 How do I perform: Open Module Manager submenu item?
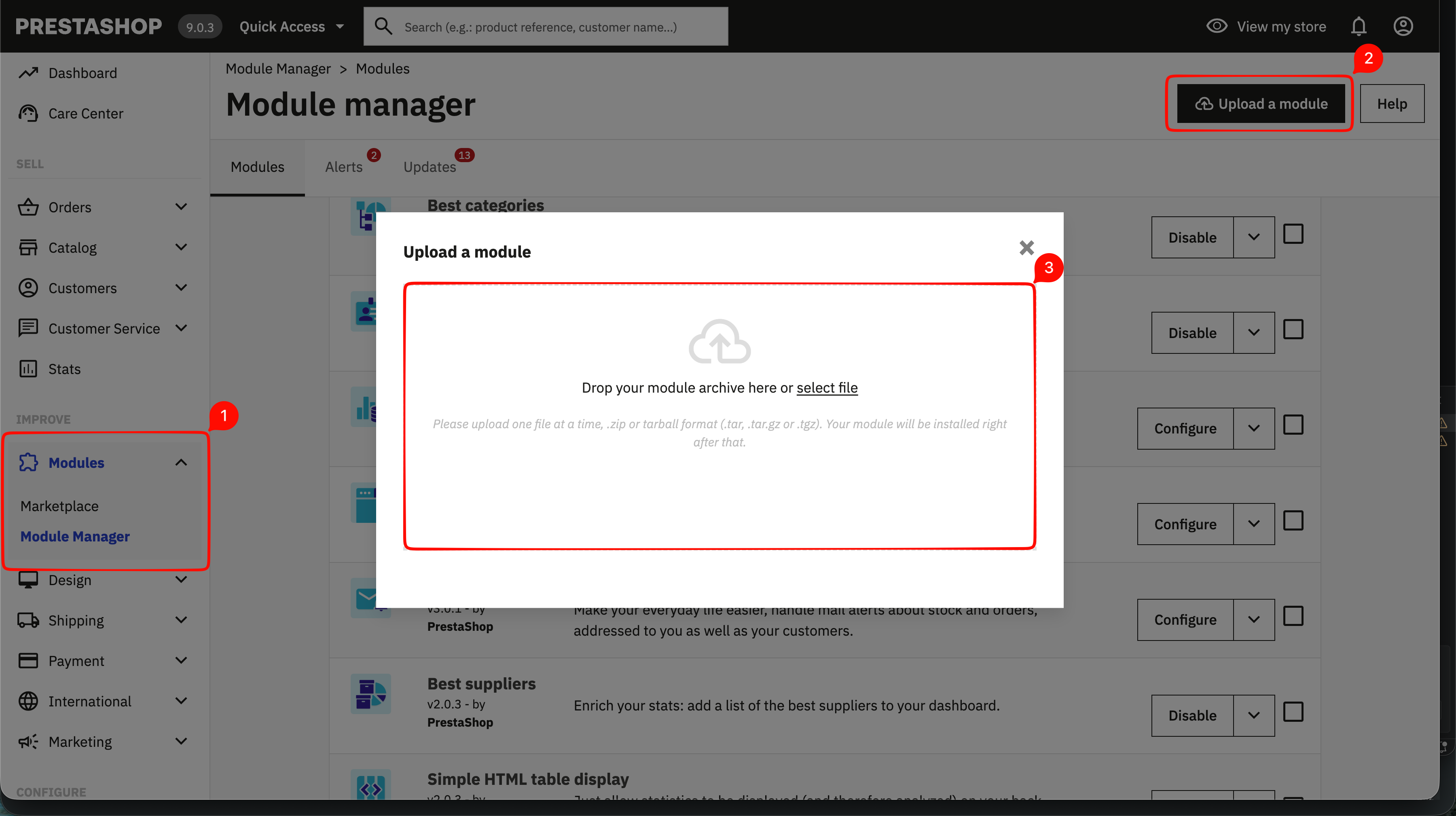click(75, 536)
